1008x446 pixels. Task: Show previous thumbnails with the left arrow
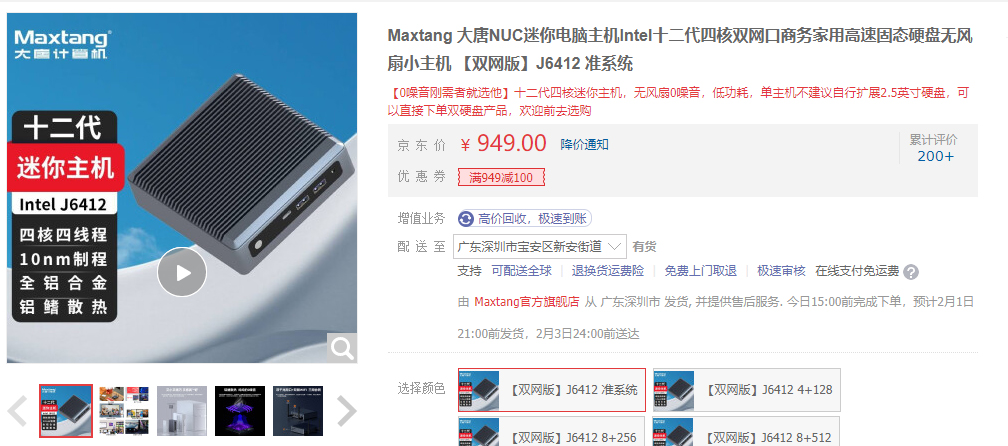click(x=17, y=411)
